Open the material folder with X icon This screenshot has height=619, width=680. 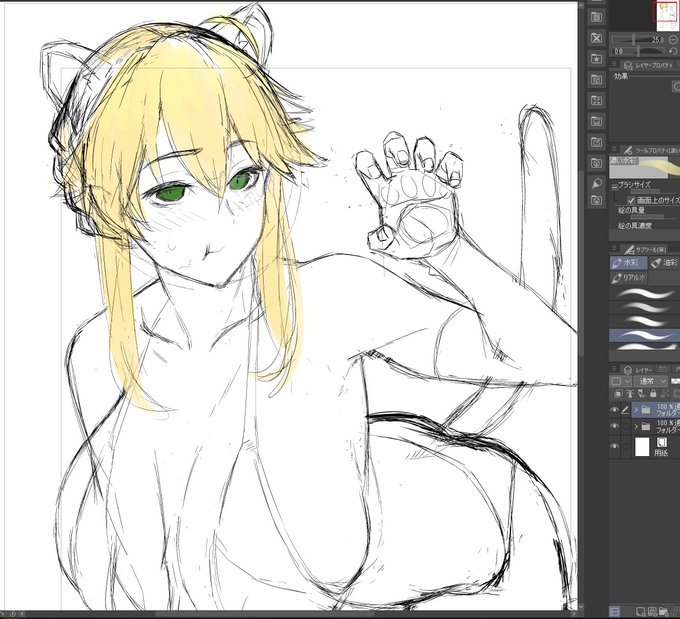pos(597,38)
